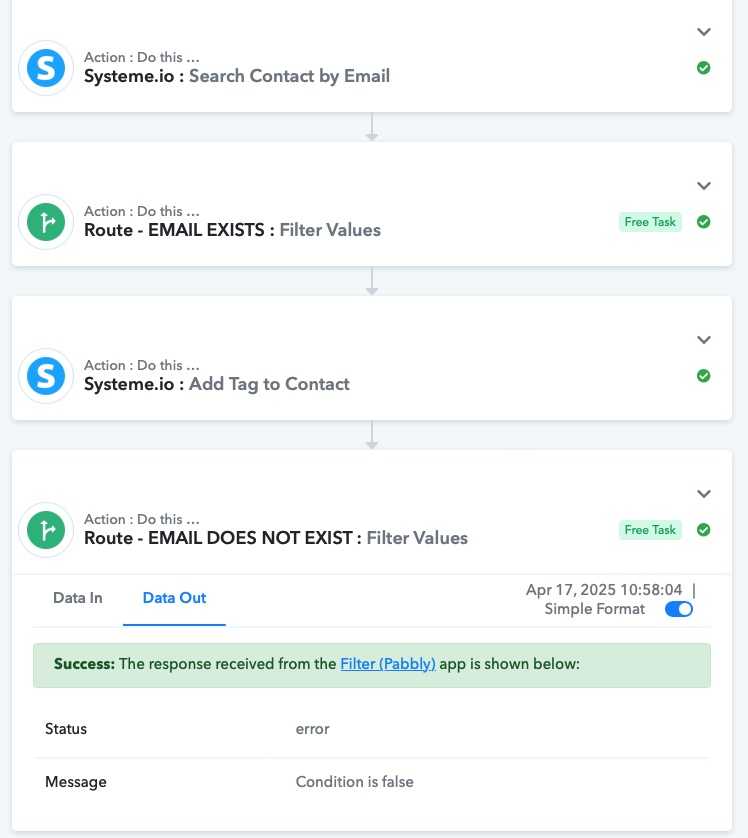Click Free Task badge on EMAIL DOES NOT EXIST route
Viewport: 748px width, 838px height.
pyautogui.click(x=650, y=530)
